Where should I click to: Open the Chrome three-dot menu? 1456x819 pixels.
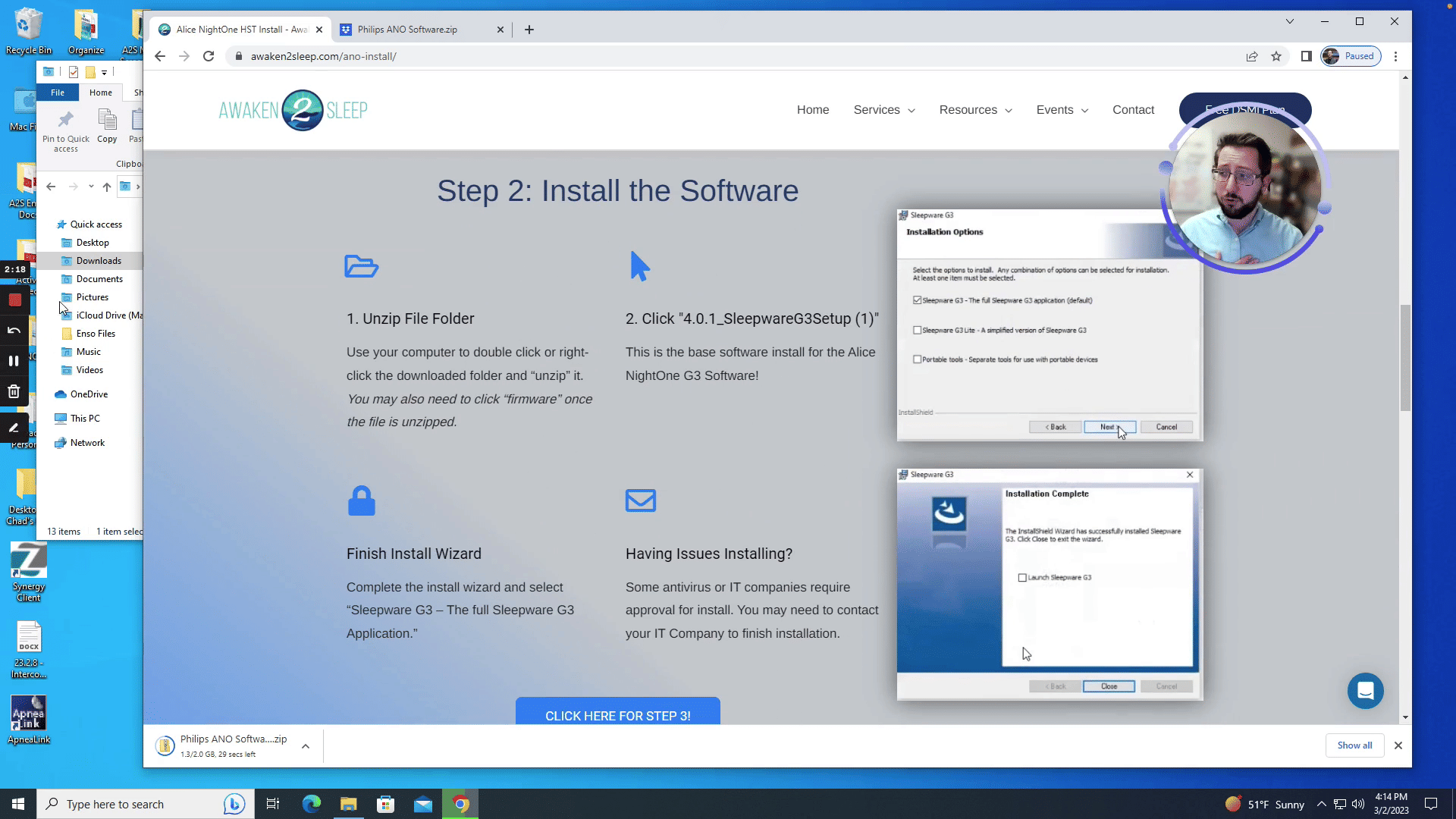[x=1395, y=56]
